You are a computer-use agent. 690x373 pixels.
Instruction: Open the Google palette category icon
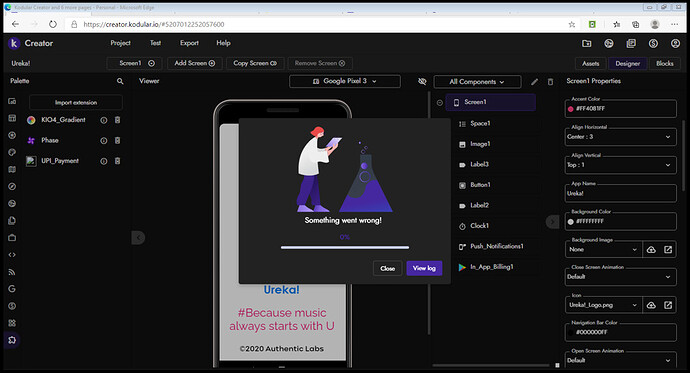[12, 289]
